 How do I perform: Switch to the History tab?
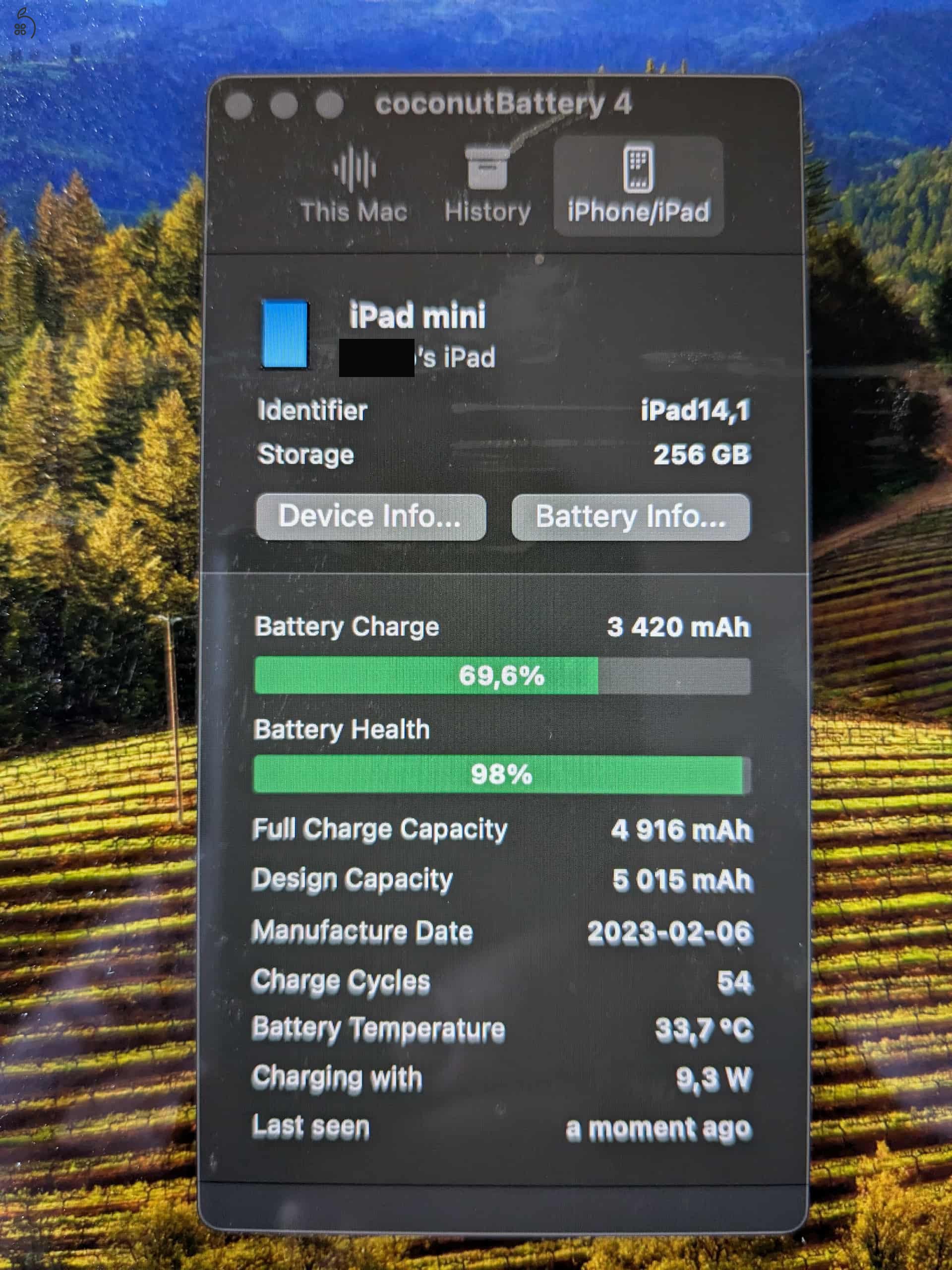pos(487,185)
